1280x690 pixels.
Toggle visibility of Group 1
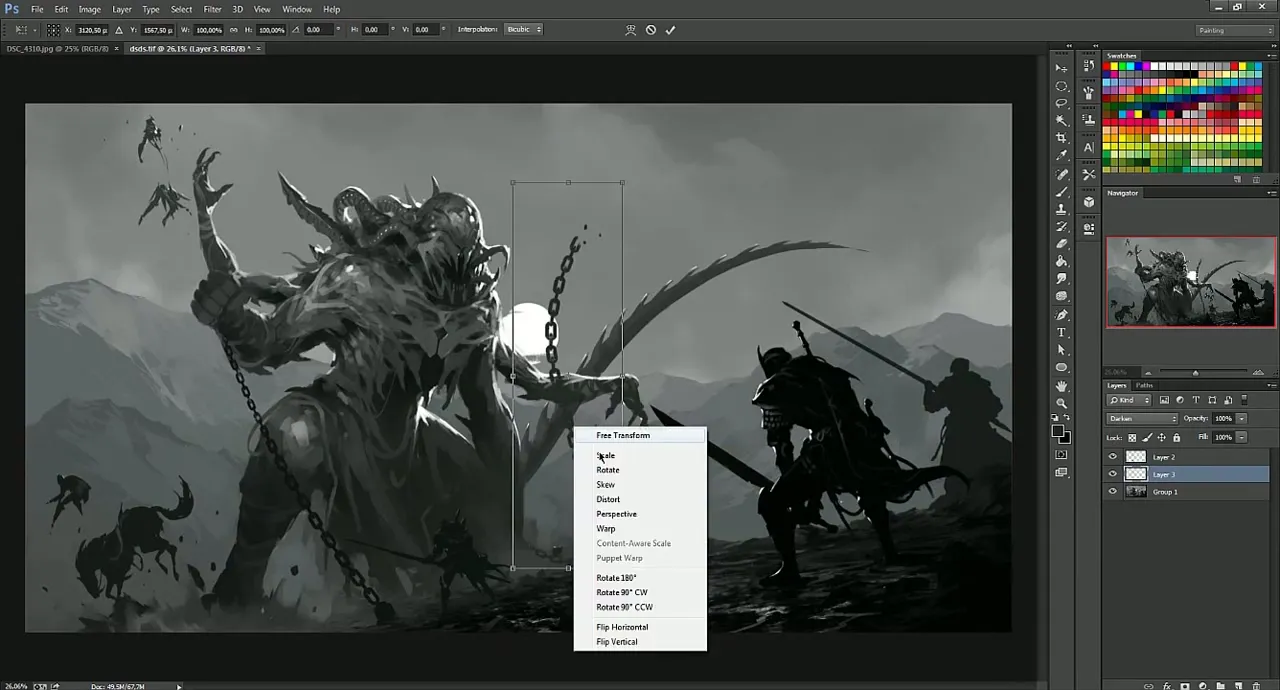click(x=1113, y=492)
